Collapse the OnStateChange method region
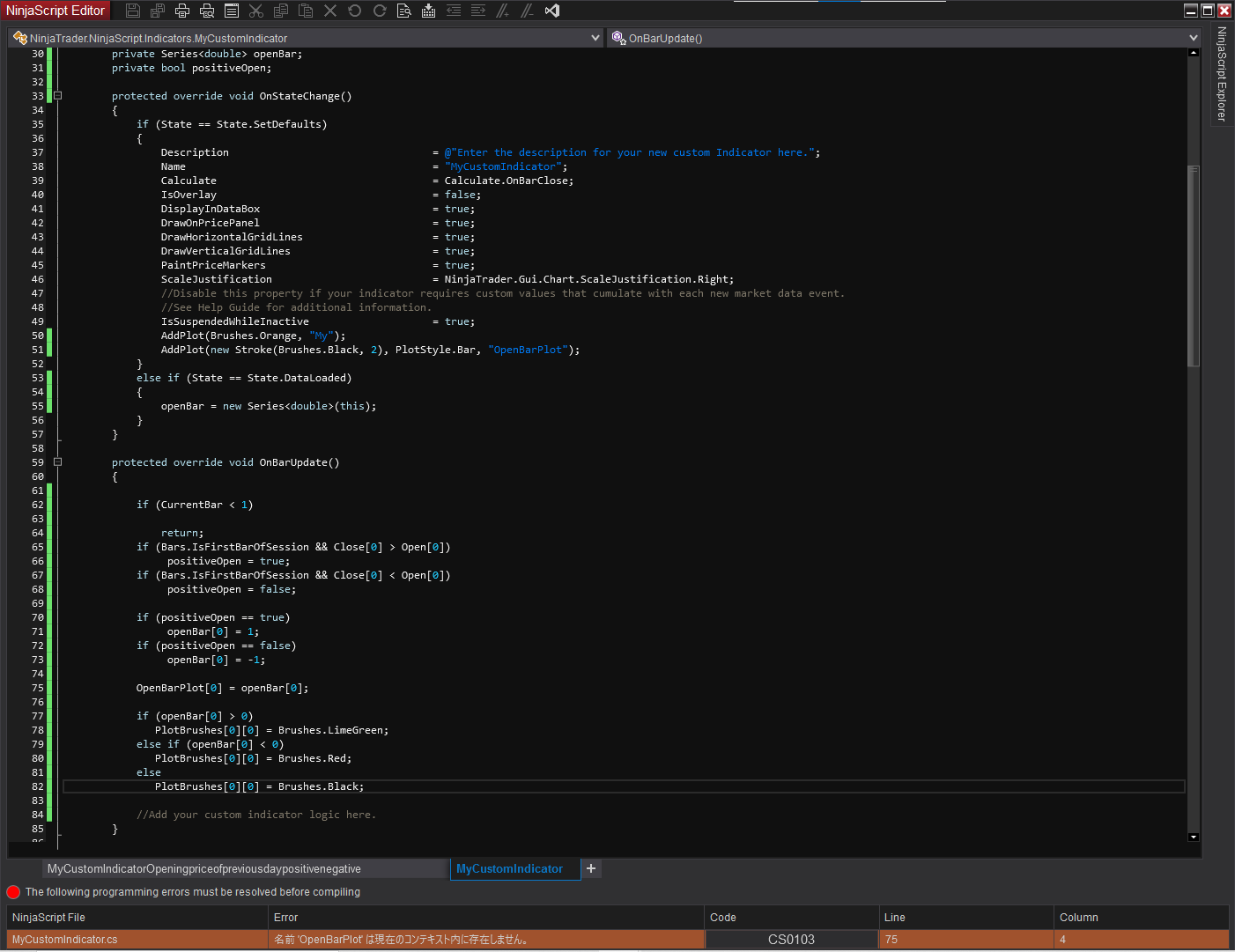1235x952 pixels. (58, 96)
